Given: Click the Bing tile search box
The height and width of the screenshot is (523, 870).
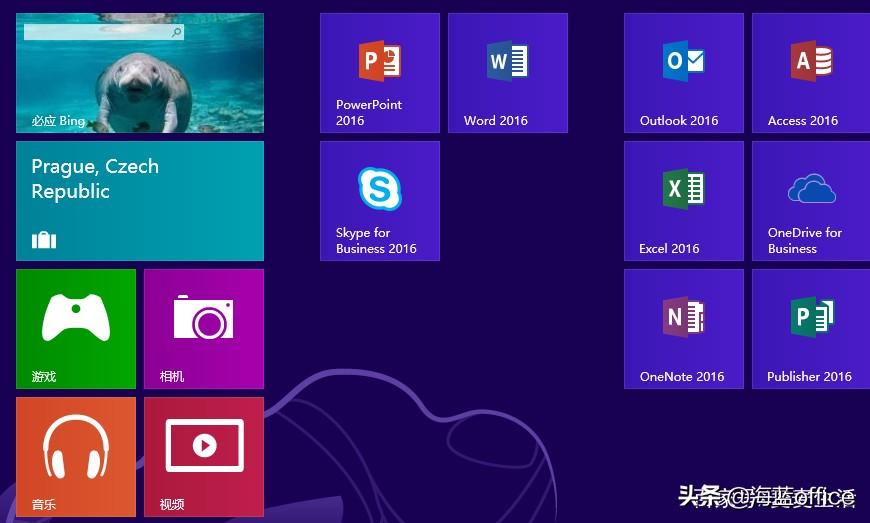Looking at the screenshot, I should coord(104,32).
